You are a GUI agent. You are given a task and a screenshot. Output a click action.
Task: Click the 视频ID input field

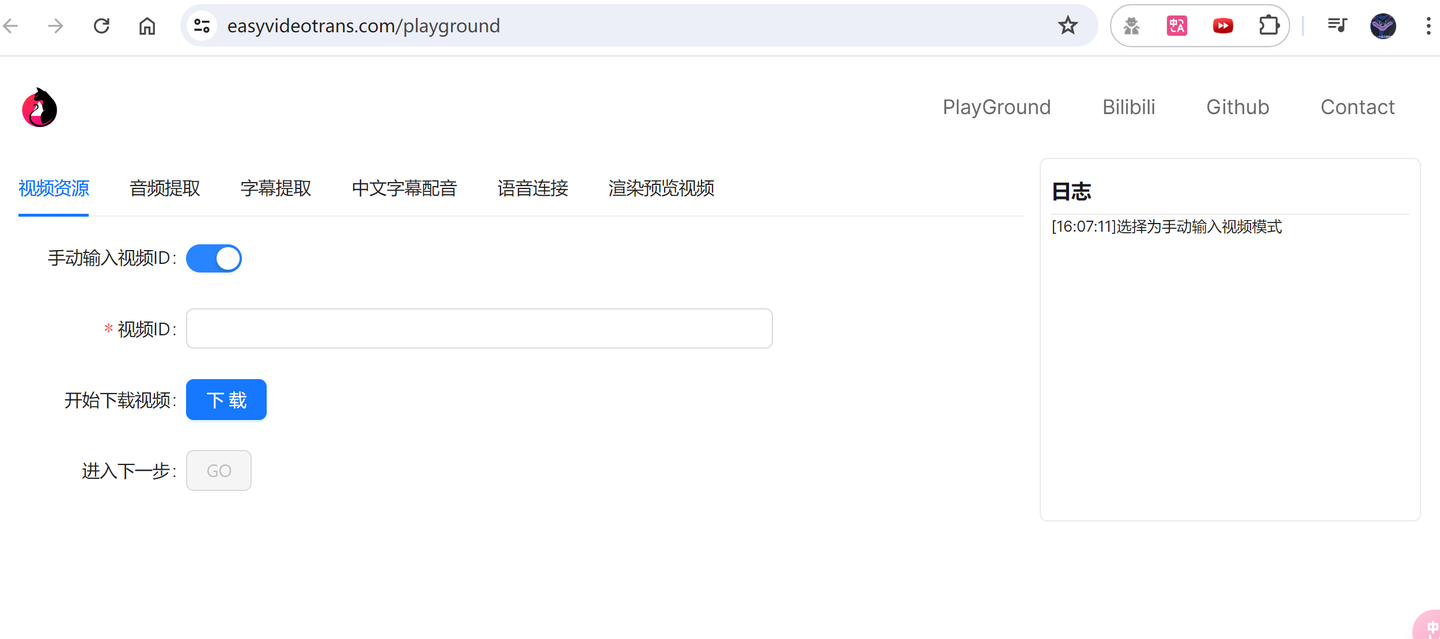tap(479, 328)
